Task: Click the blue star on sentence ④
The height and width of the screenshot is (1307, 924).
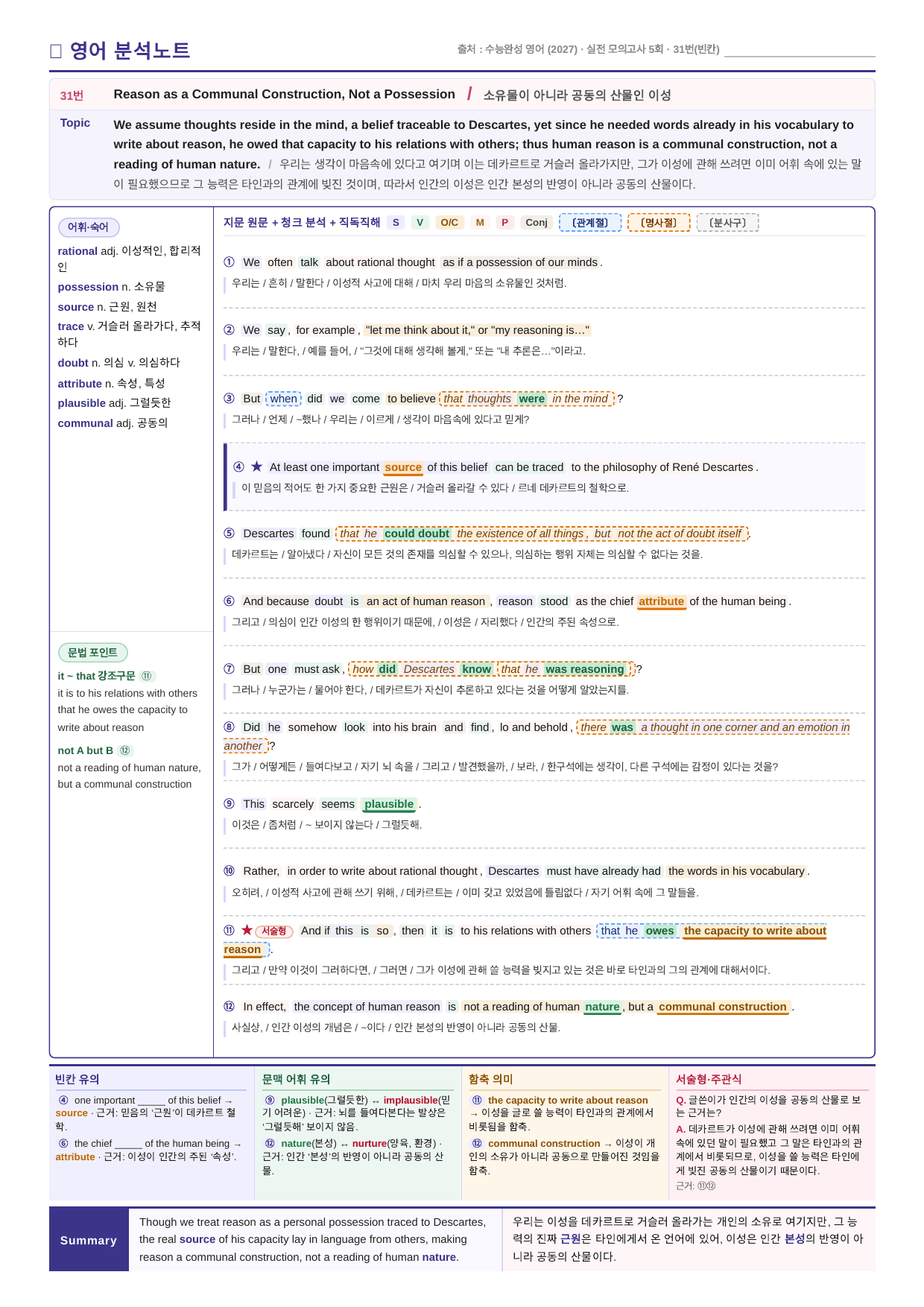Action: pyautogui.click(x=257, y=466)
